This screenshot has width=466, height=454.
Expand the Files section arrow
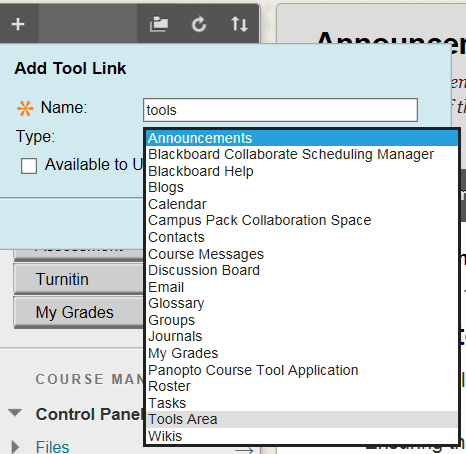click(15, 447)
